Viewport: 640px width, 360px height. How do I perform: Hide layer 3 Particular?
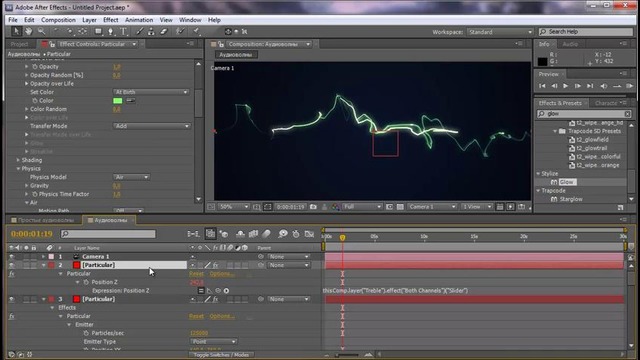11,299
